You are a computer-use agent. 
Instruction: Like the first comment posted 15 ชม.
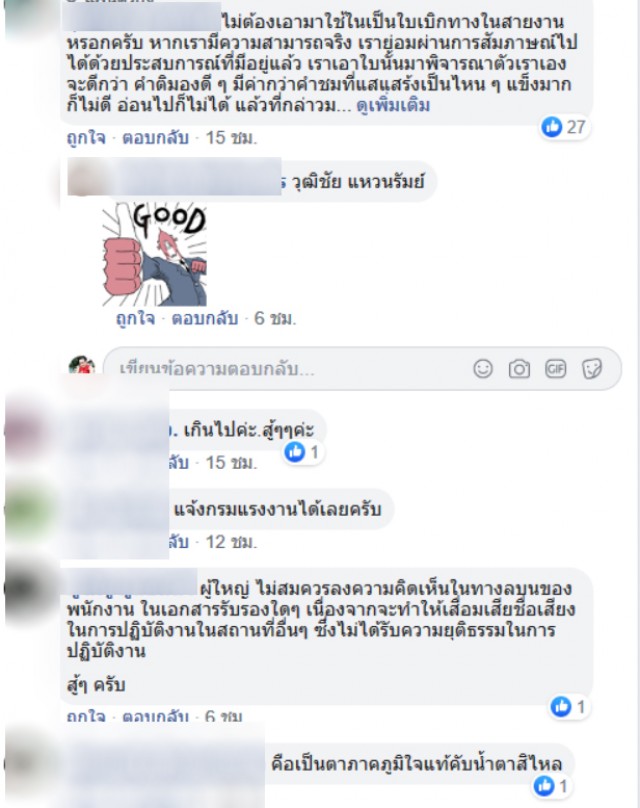click(x=86, y=138)
